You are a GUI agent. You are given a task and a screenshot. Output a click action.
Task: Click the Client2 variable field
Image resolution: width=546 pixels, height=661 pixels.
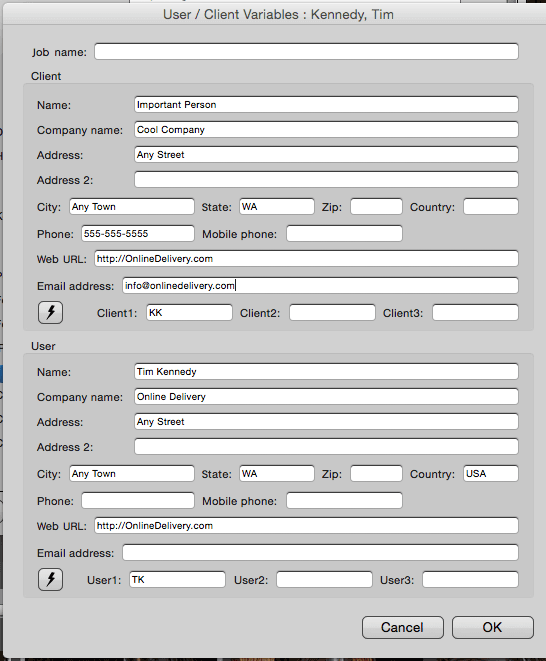click(x=332, y=313)
